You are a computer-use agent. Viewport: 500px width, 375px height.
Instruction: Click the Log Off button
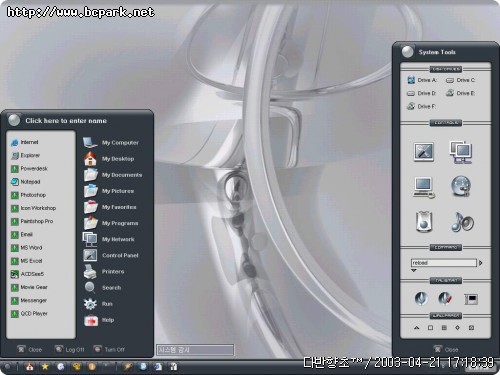[70, 349]
